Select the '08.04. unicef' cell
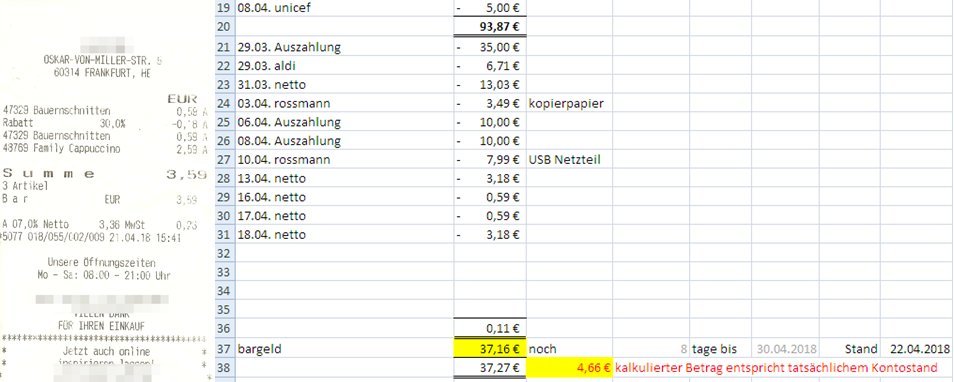Viewport: 954px width, 382px height. [x=344, y=9]
